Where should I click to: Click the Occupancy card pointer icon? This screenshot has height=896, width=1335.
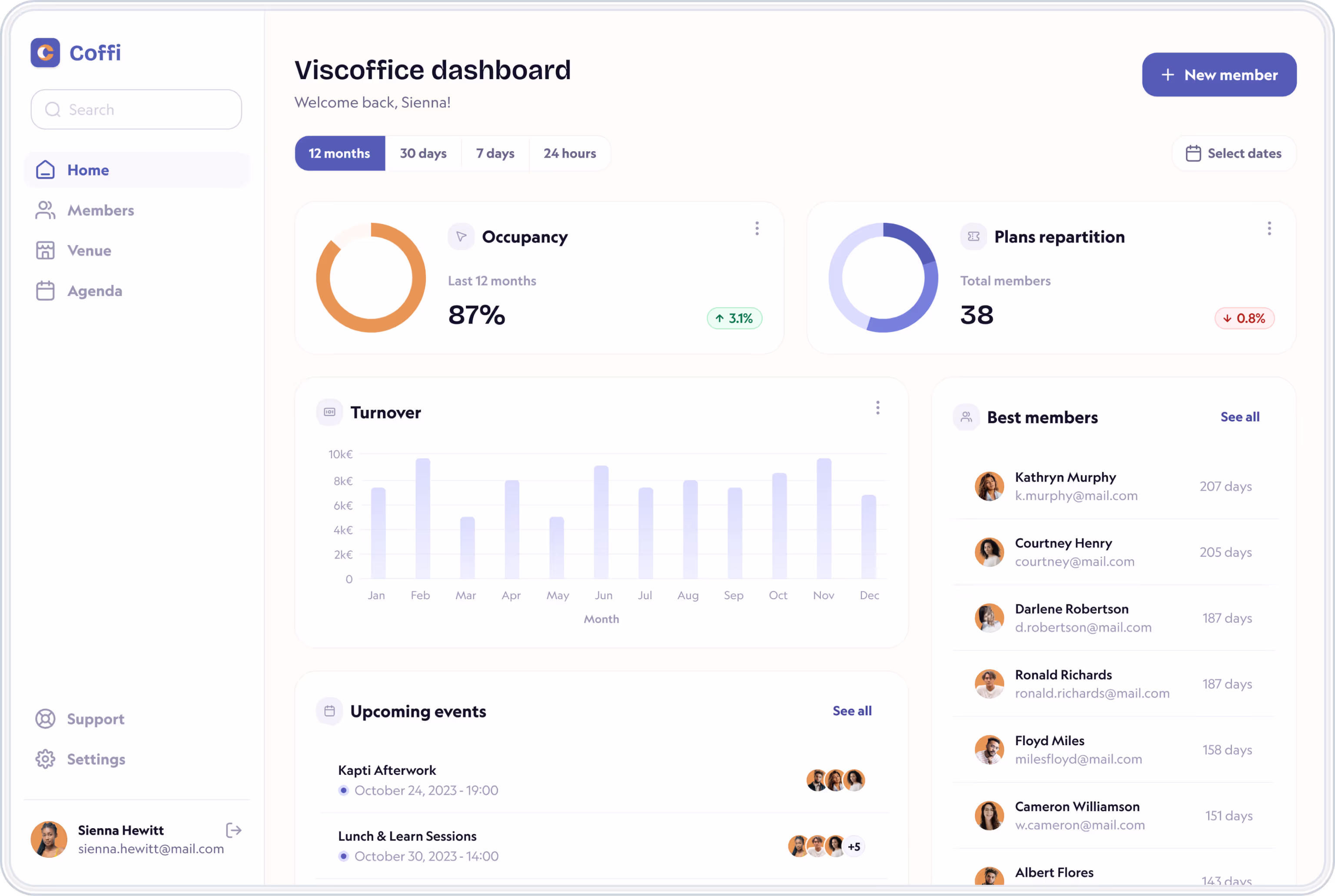click(461, 236)
